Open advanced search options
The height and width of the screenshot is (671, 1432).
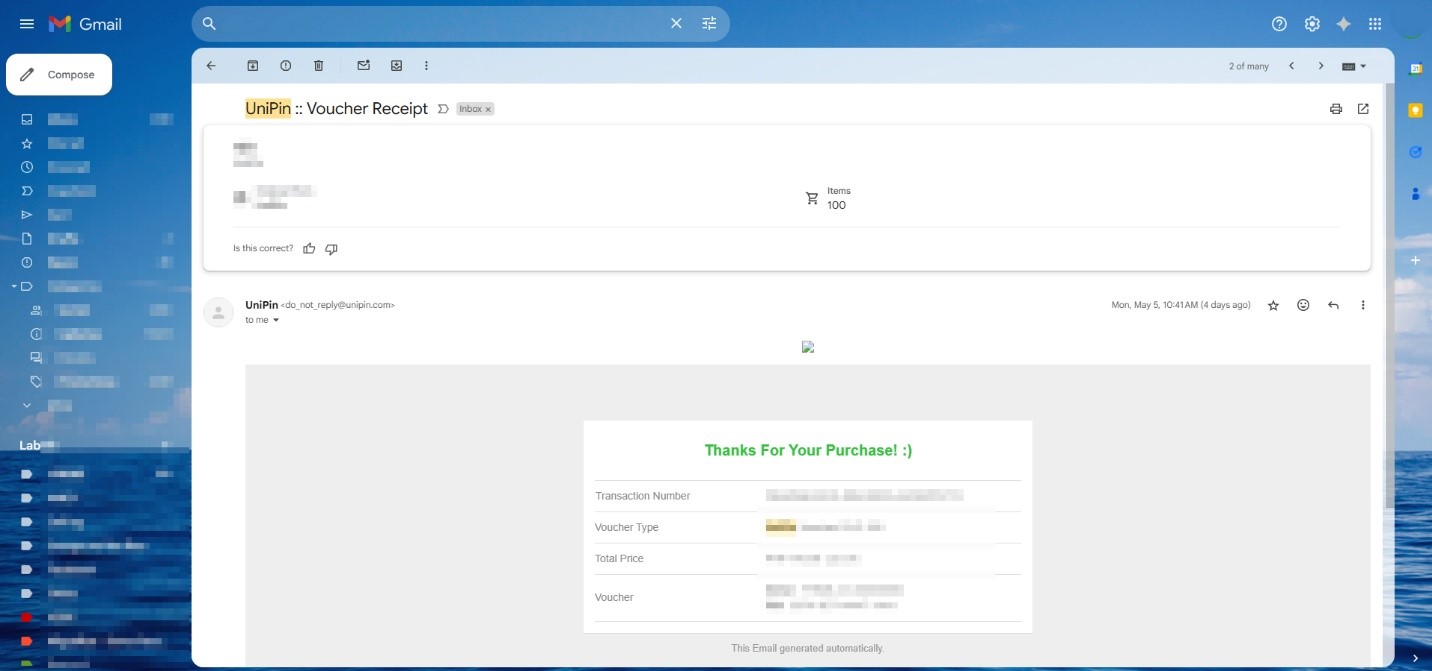click(709, 23)
